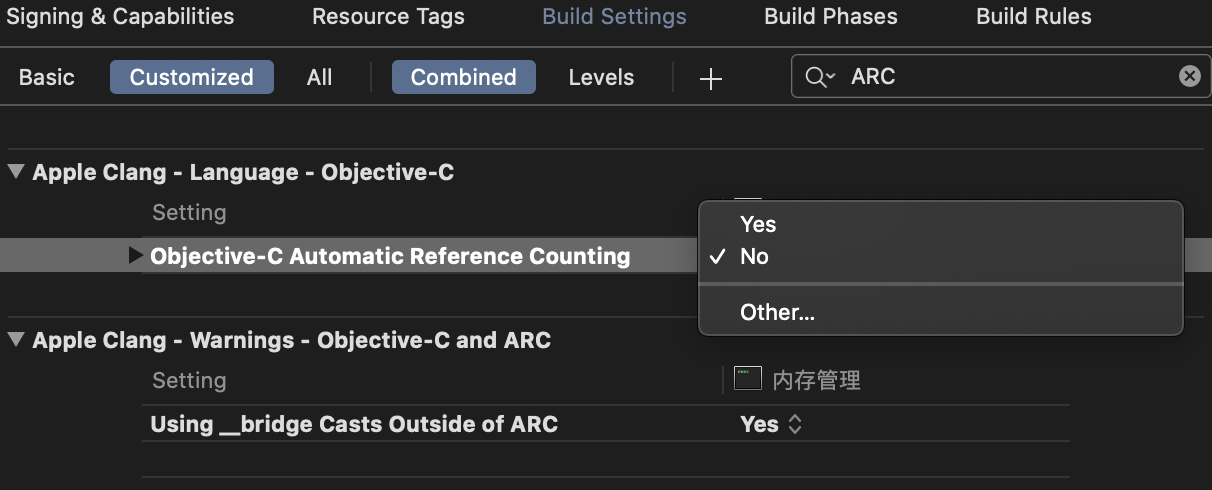Click the plus icon to add build setting

[x=710, y=79]
